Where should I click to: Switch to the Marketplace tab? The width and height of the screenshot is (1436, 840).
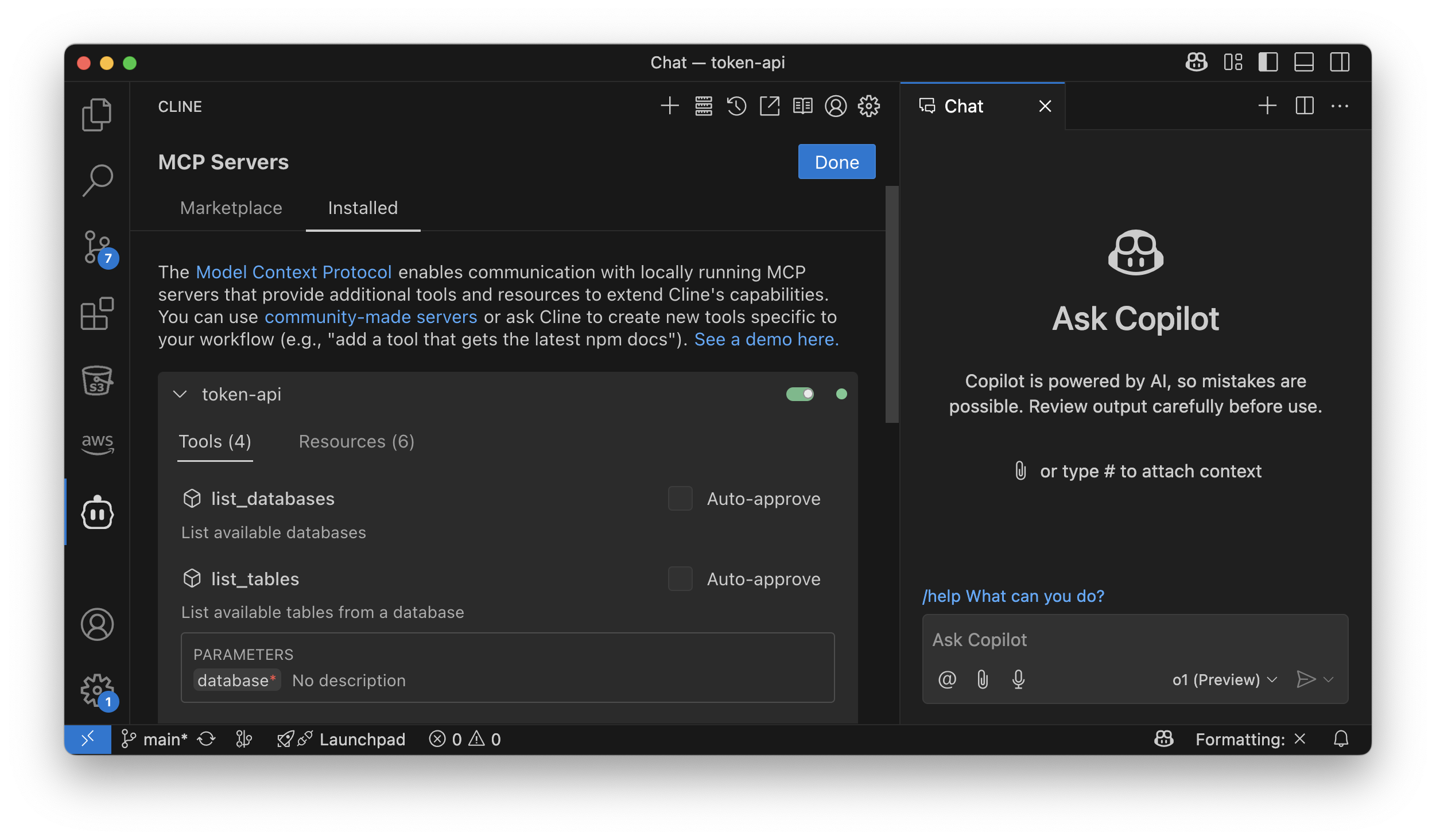point(231,208)
